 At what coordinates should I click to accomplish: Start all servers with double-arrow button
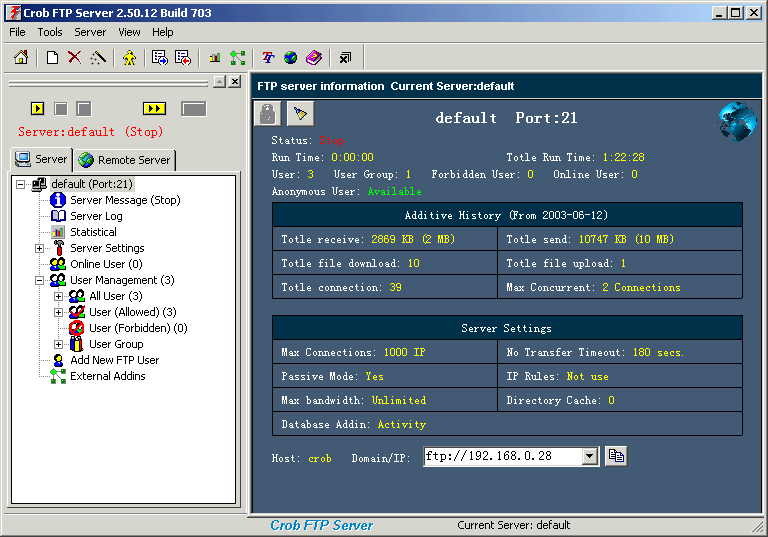(154, 108)
